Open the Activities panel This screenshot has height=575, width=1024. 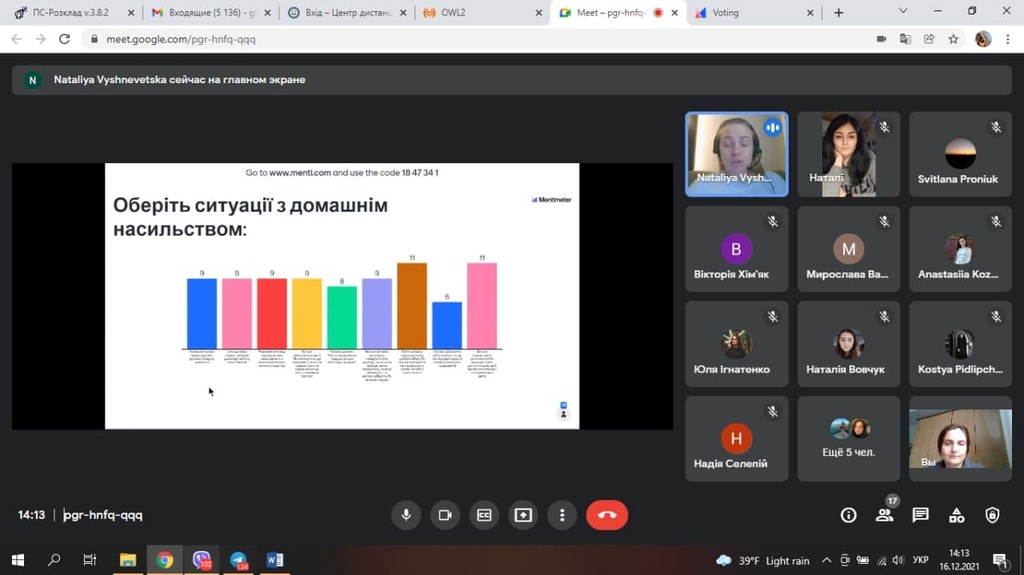pos(956,515)
